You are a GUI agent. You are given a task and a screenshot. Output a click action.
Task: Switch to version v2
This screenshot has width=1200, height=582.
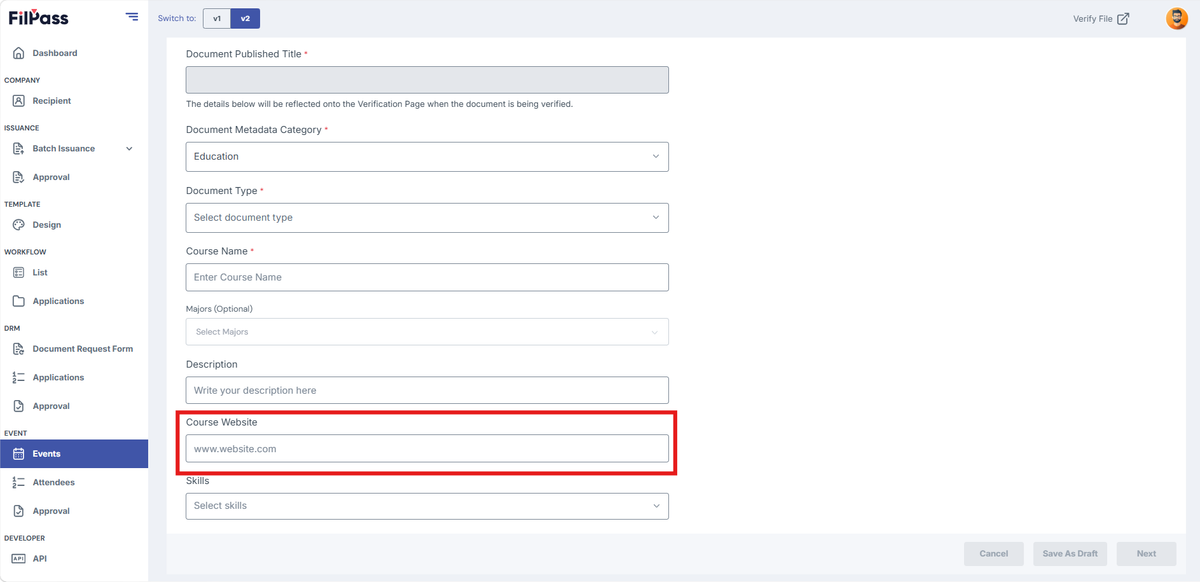click(x=245, y=18)
